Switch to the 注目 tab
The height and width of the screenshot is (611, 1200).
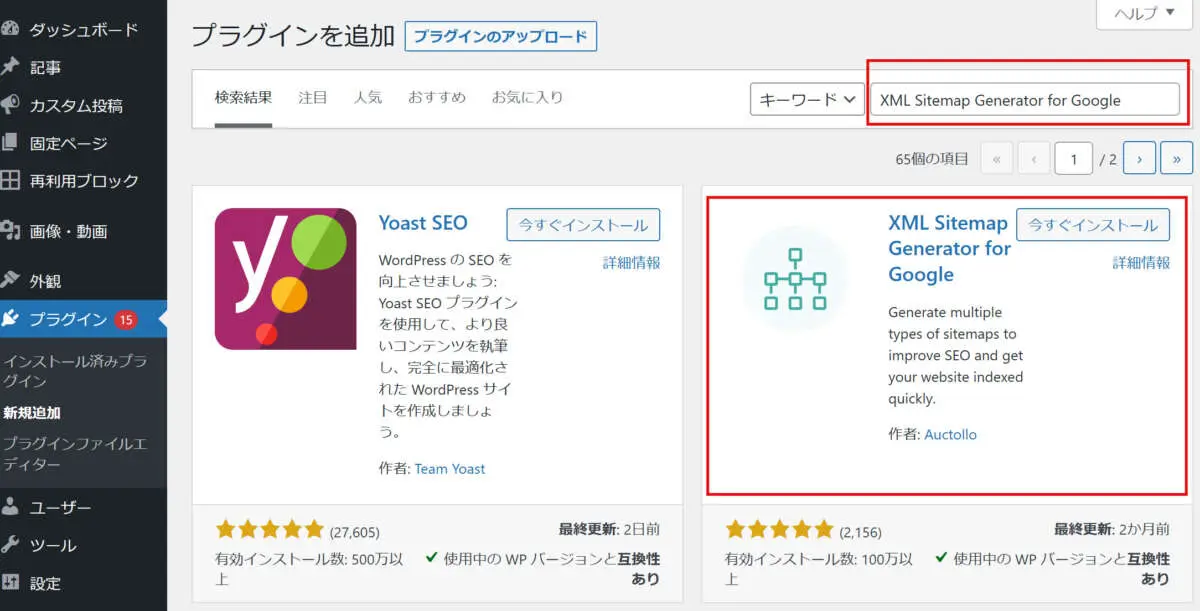313,98
